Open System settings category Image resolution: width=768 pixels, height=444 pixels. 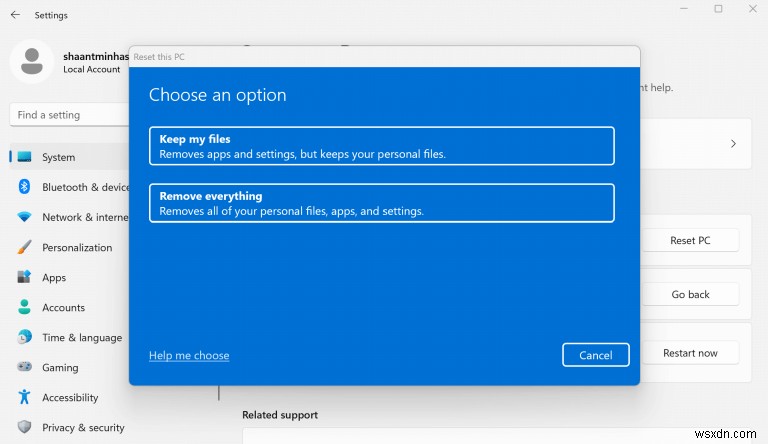pyautogui.click(x=70, y=157)
